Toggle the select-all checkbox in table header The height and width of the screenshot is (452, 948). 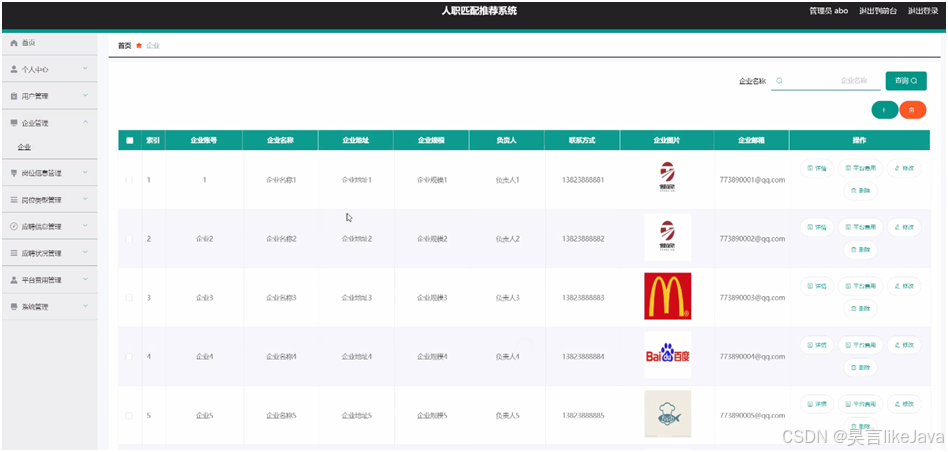tap(129, 140)
